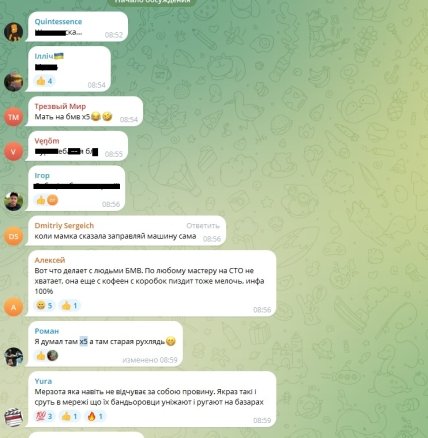
Task: Click Ответить on Dmitriy Sergeich's message
Action: pos(203,226)
